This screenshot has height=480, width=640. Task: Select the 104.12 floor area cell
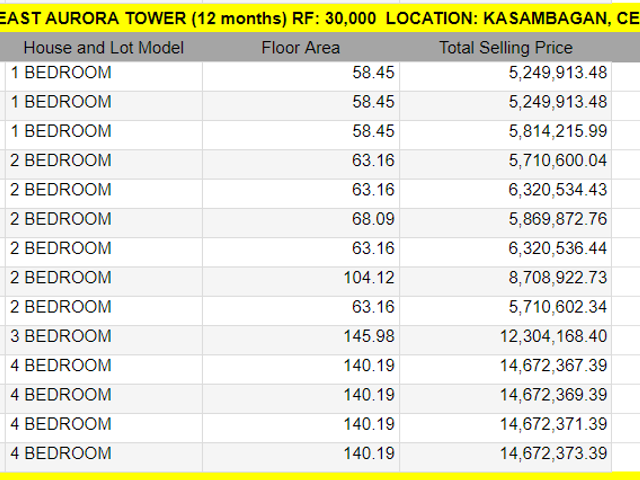coord(301,282)
